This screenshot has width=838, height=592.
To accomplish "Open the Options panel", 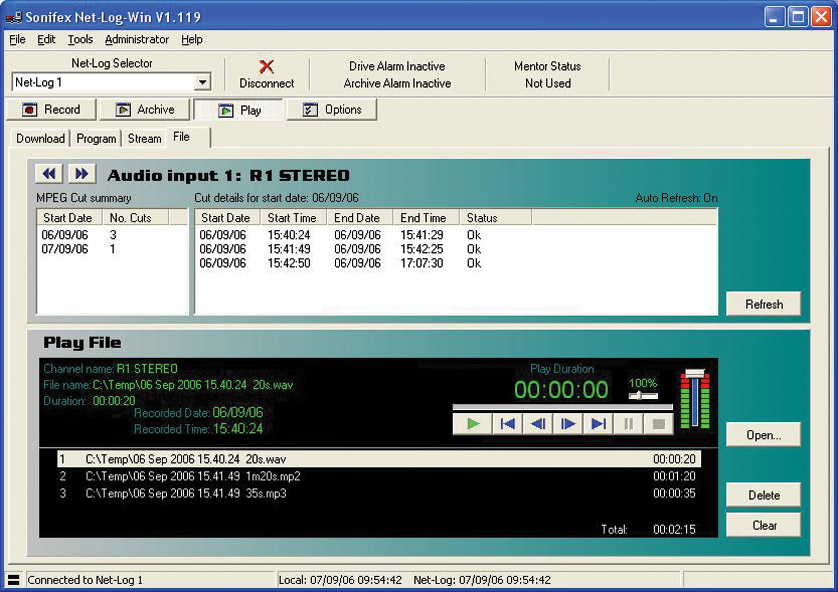I will pyautogui.click(x=332, y=110).
